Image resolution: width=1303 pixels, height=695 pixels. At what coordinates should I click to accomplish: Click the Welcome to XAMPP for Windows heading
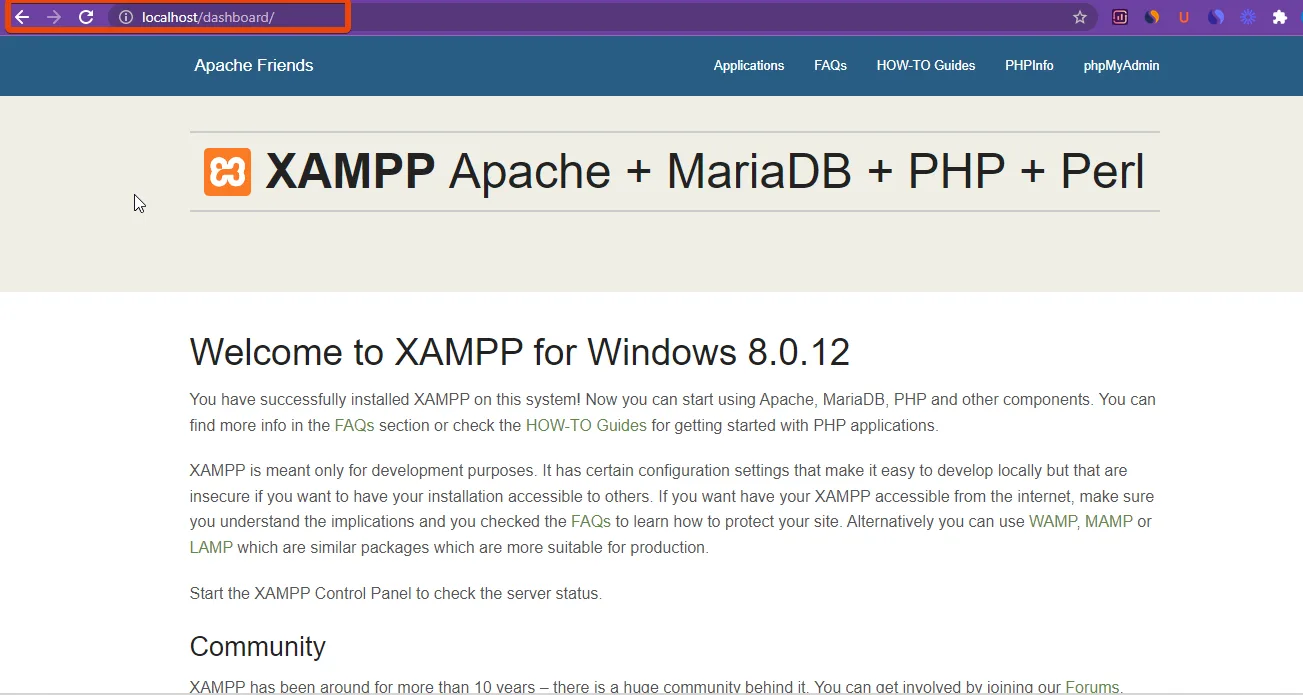coord(520,353)
